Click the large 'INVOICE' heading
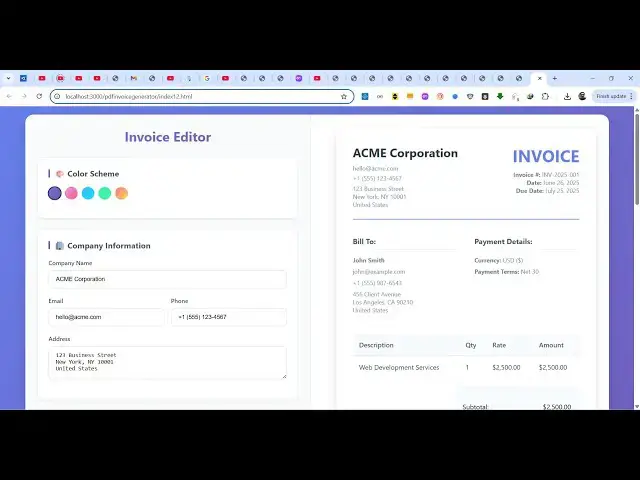This screenshot has height=480, width=640. click(546, 156)
